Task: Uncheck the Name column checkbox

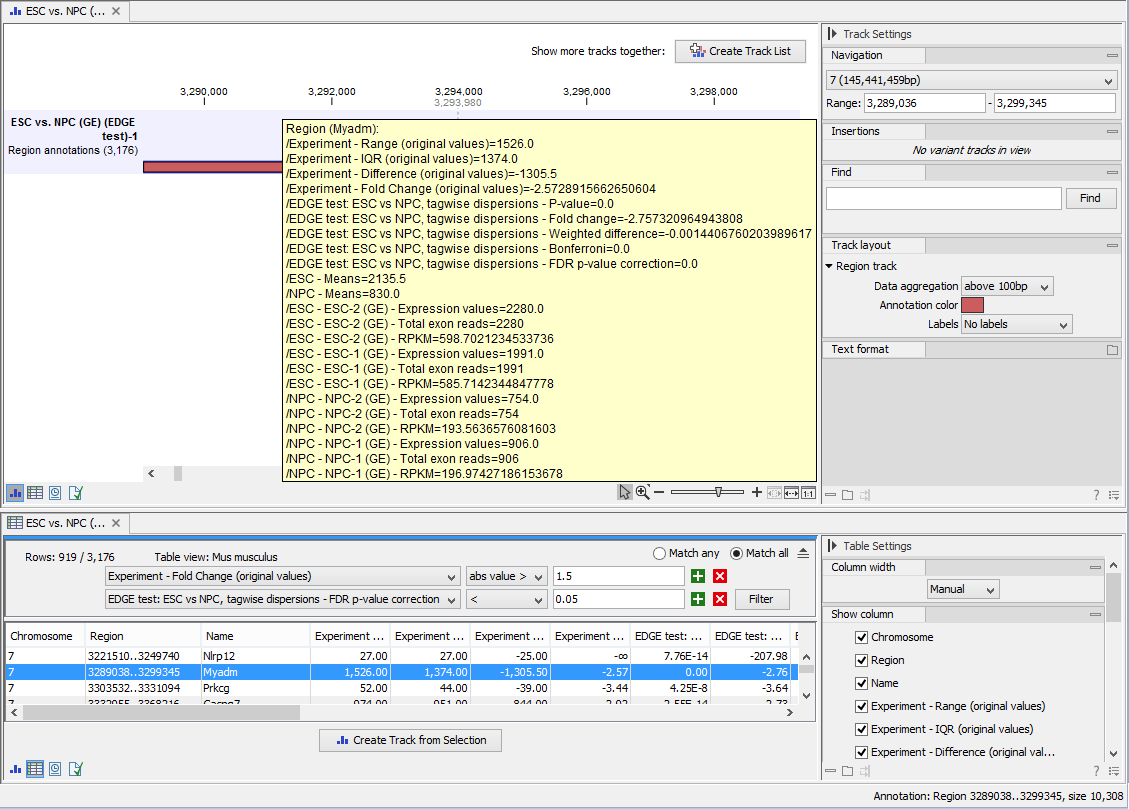Action: [x=862, y=685]
